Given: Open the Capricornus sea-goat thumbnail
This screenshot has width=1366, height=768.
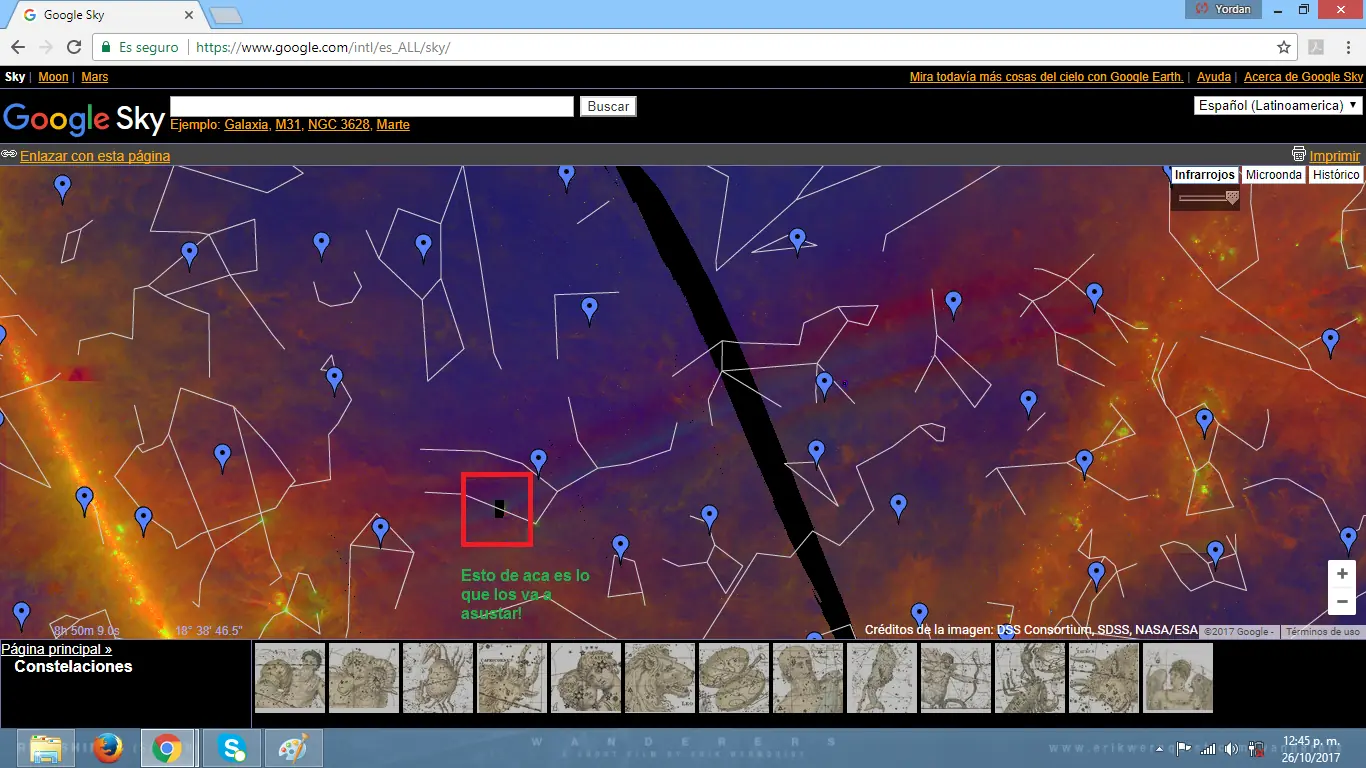Looking at the screenshot, I should point(512,678).
